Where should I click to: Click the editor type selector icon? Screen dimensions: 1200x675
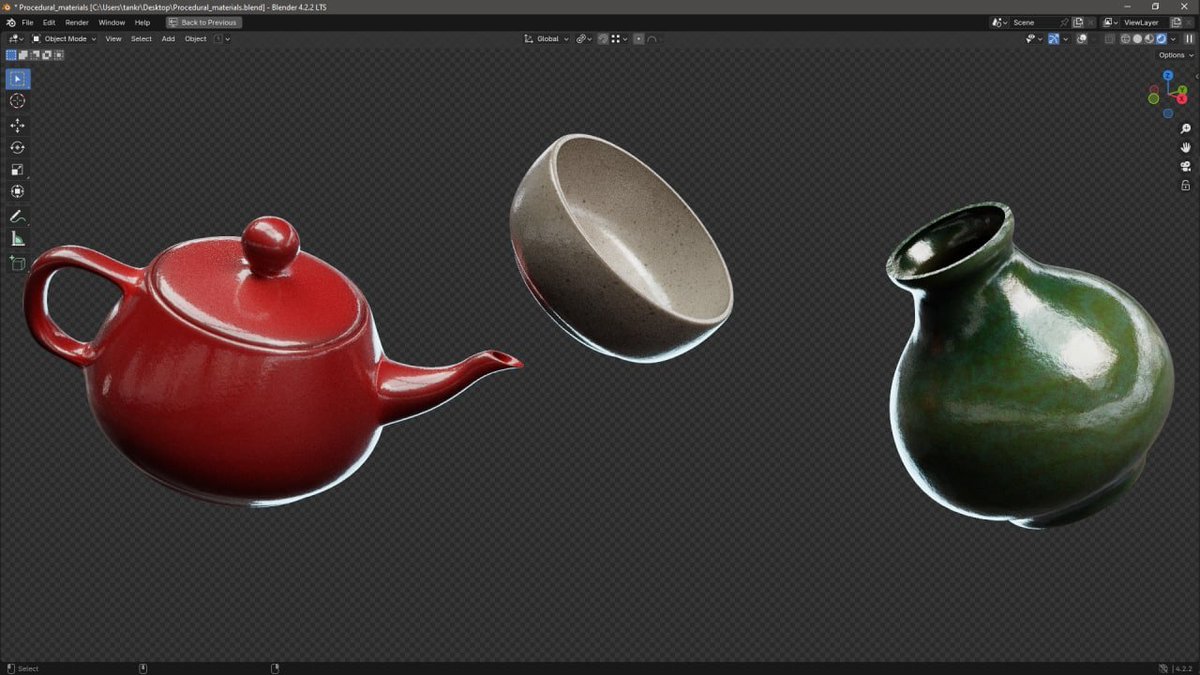[14, 38]
